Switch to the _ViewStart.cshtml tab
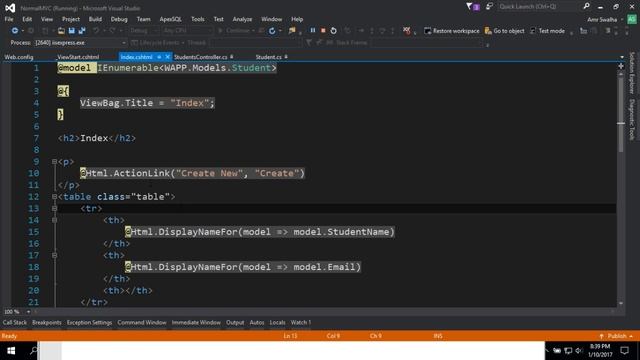The height and width of the screenshot is (360, 640). coord(78,57)
